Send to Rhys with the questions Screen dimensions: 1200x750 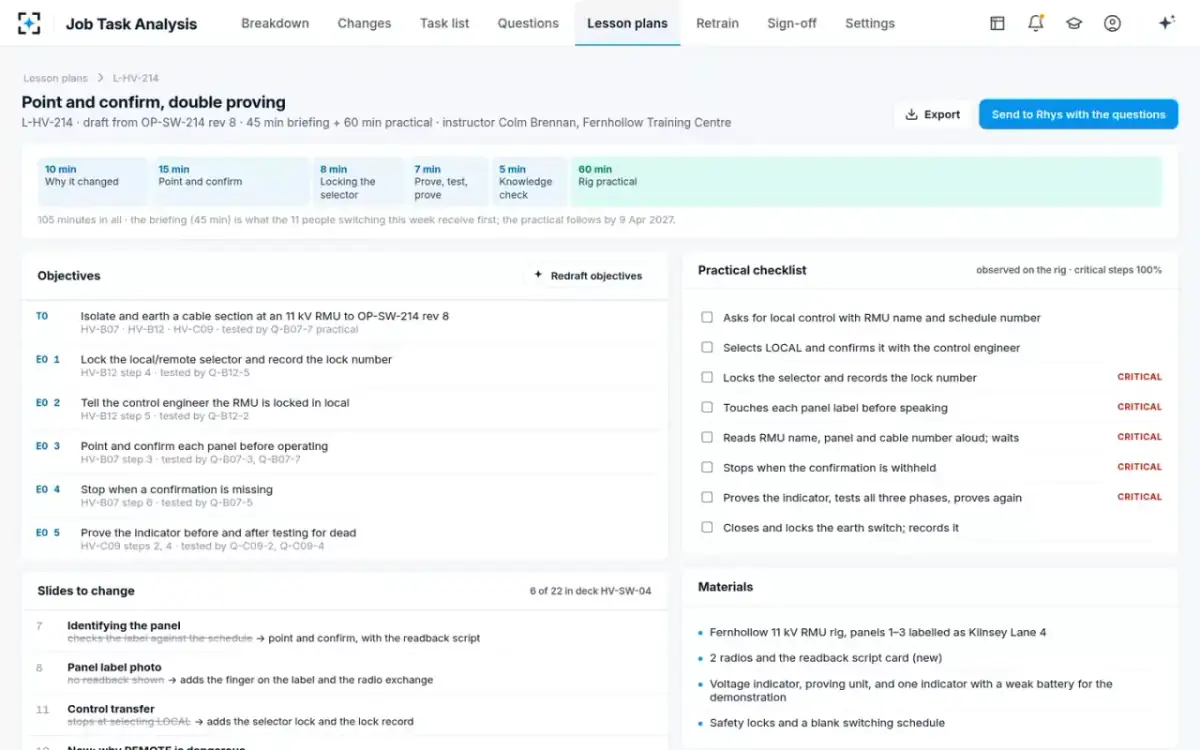tap(1078, 114)
